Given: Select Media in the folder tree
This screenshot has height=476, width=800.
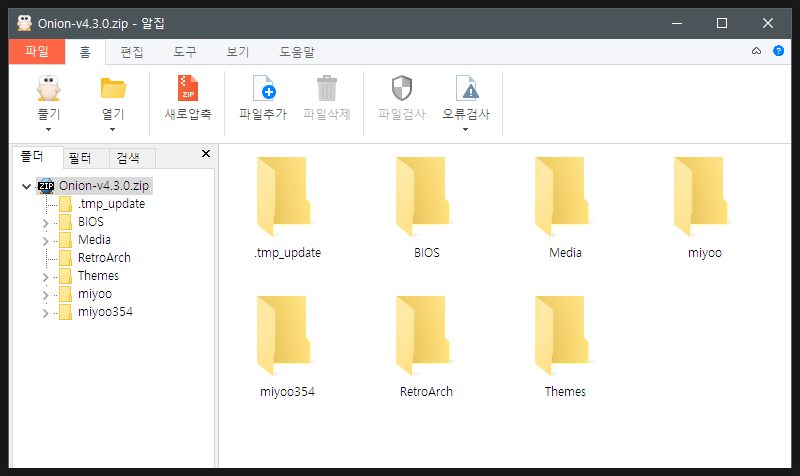Looking at the screenshot, I should tap(94, 240).
